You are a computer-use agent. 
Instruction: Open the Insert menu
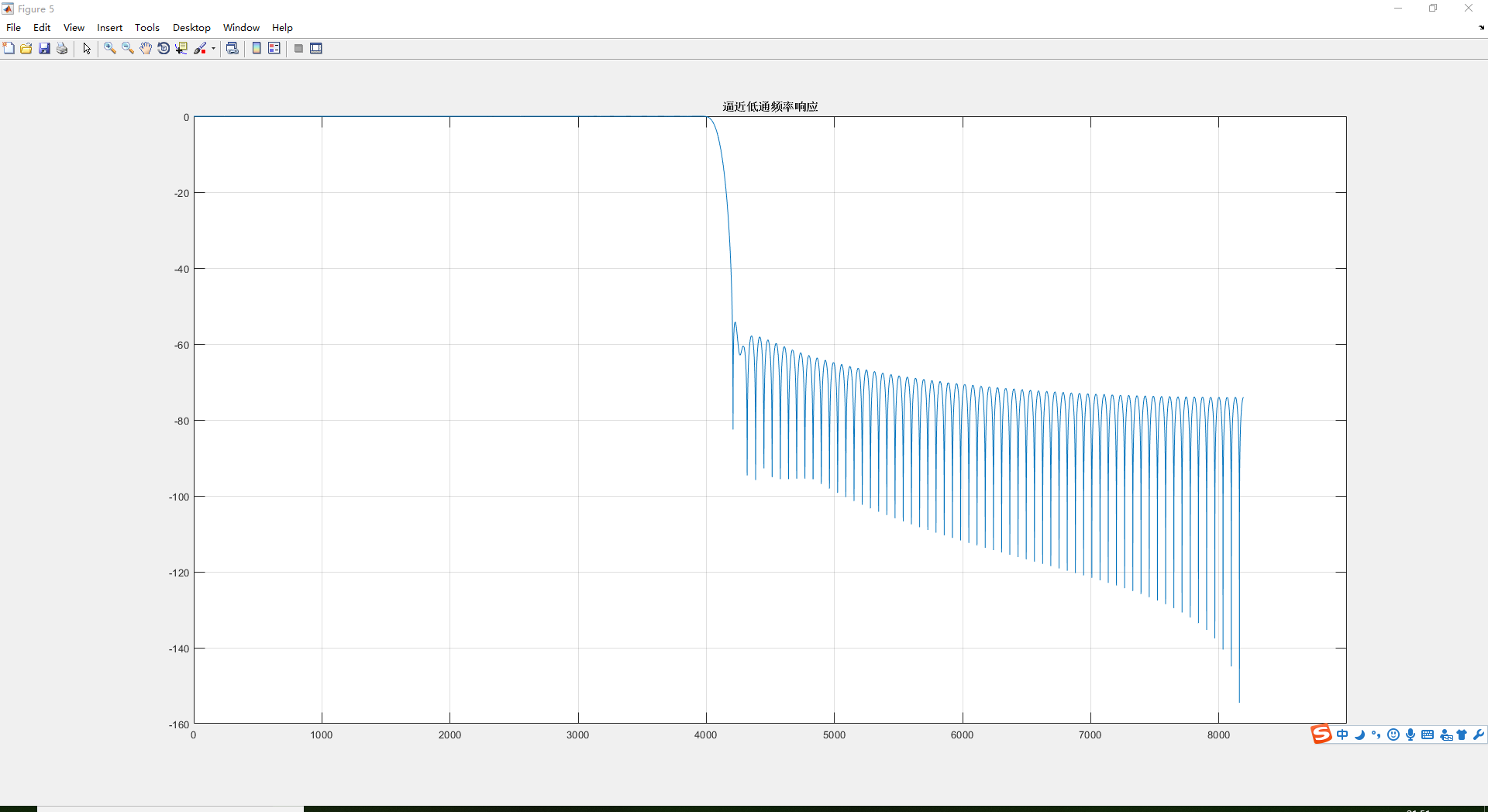109,27
